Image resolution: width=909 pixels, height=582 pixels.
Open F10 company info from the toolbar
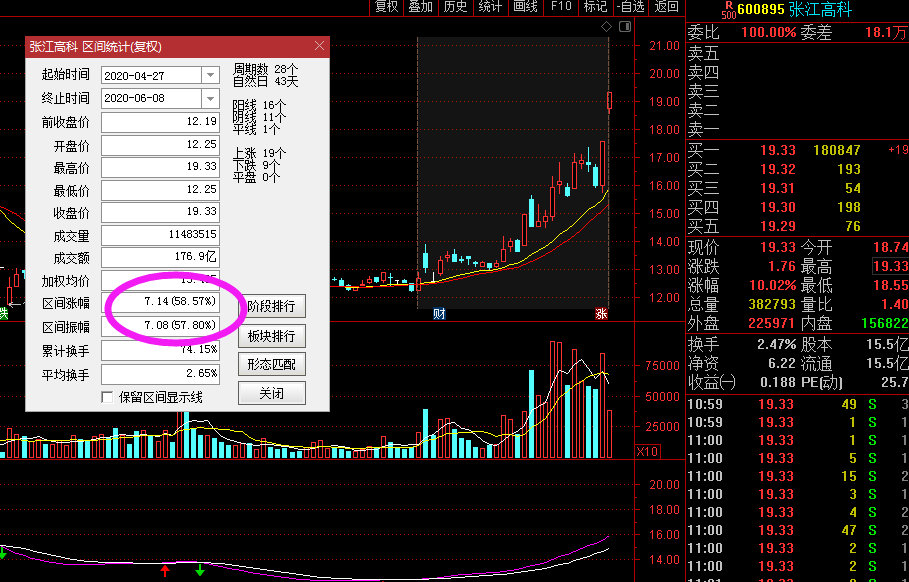(560, 7)
